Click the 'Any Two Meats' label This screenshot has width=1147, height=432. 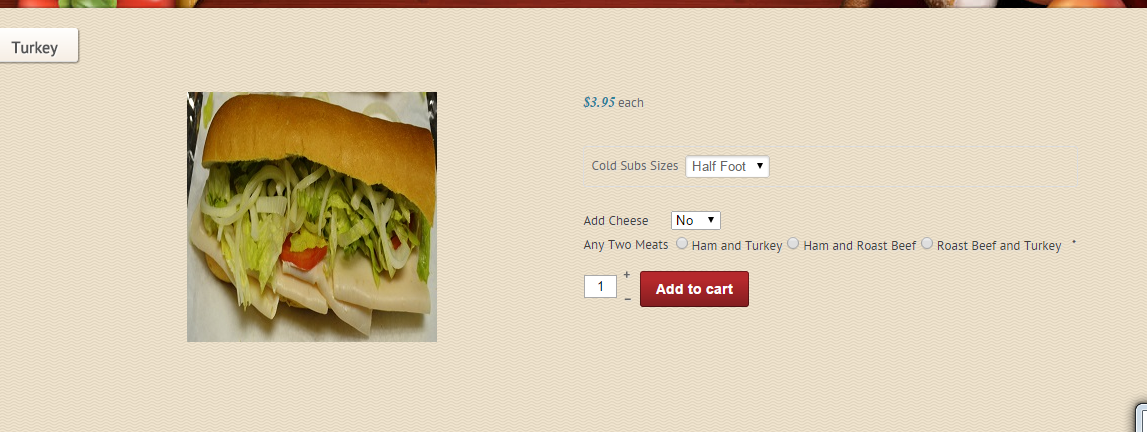point(625,245)
